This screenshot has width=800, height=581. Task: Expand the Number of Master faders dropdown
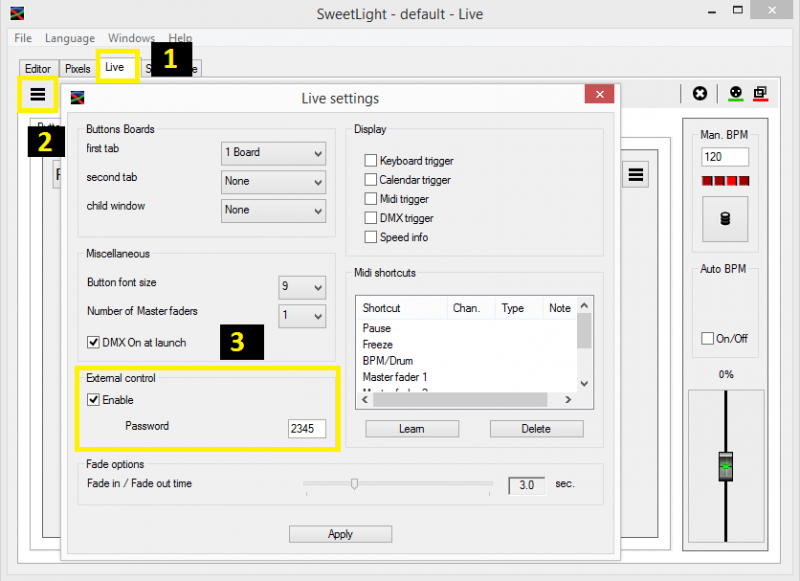(x=302, y=316)
